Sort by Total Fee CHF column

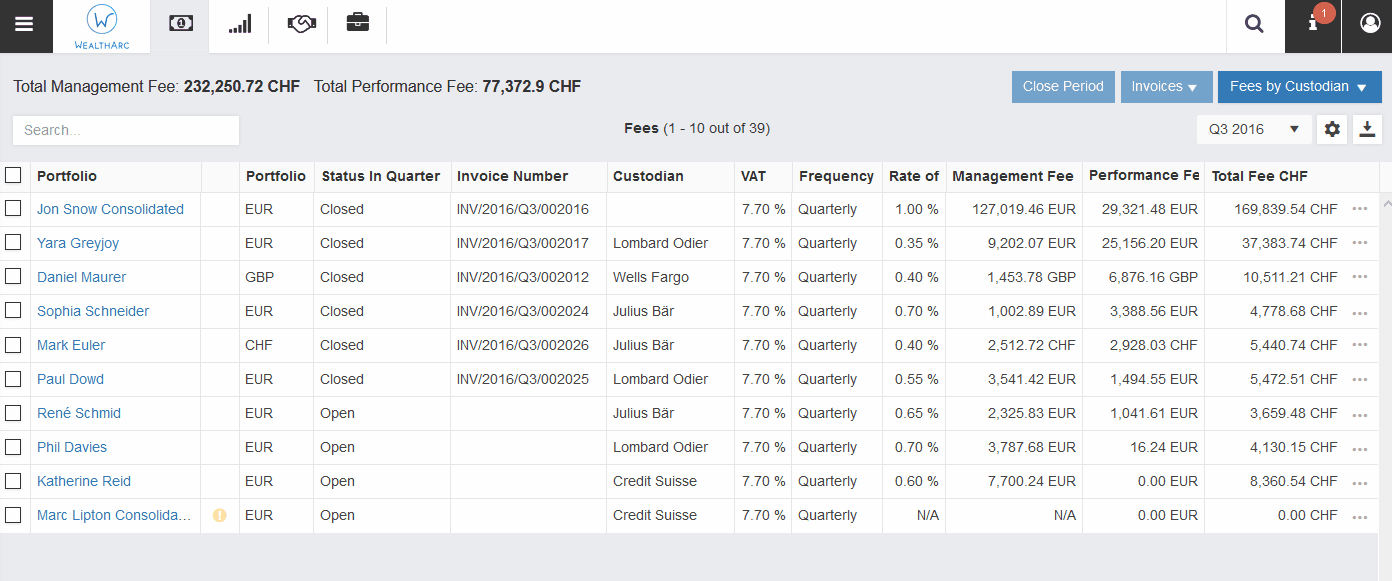tap(1260, 176)
